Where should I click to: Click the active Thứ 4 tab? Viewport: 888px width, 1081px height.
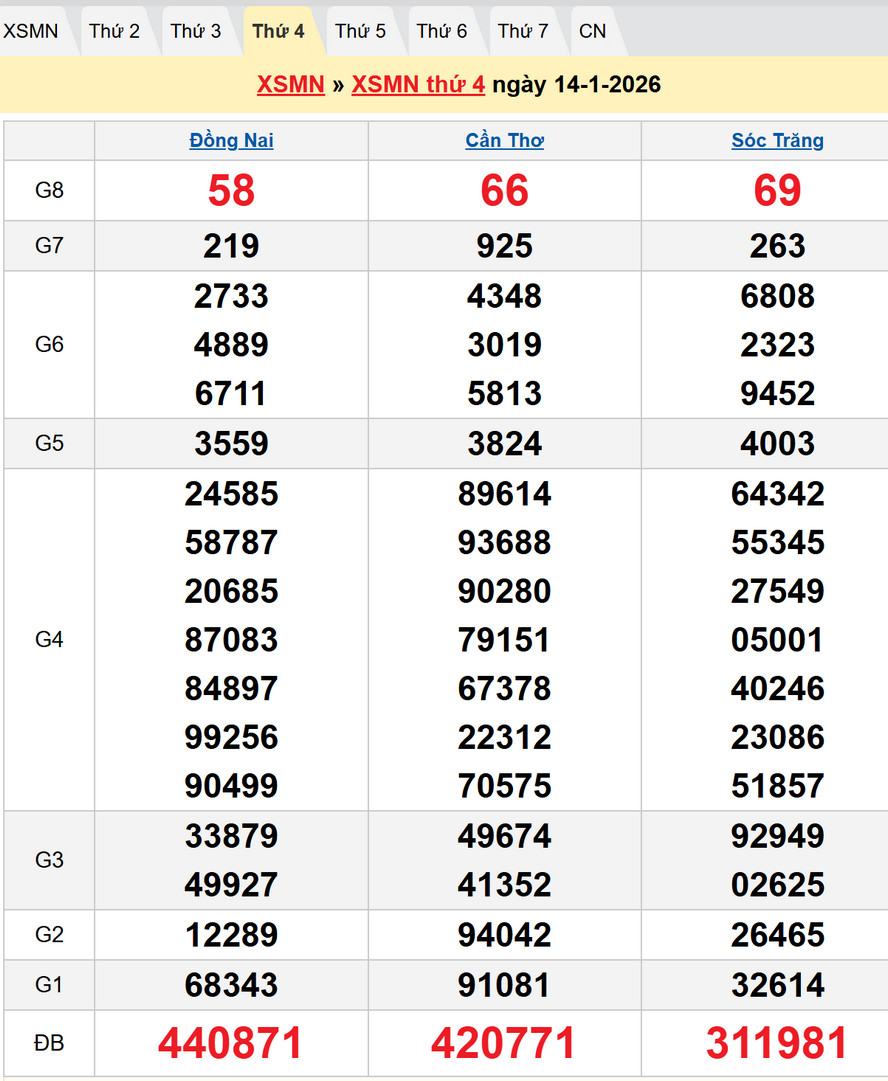278,31
